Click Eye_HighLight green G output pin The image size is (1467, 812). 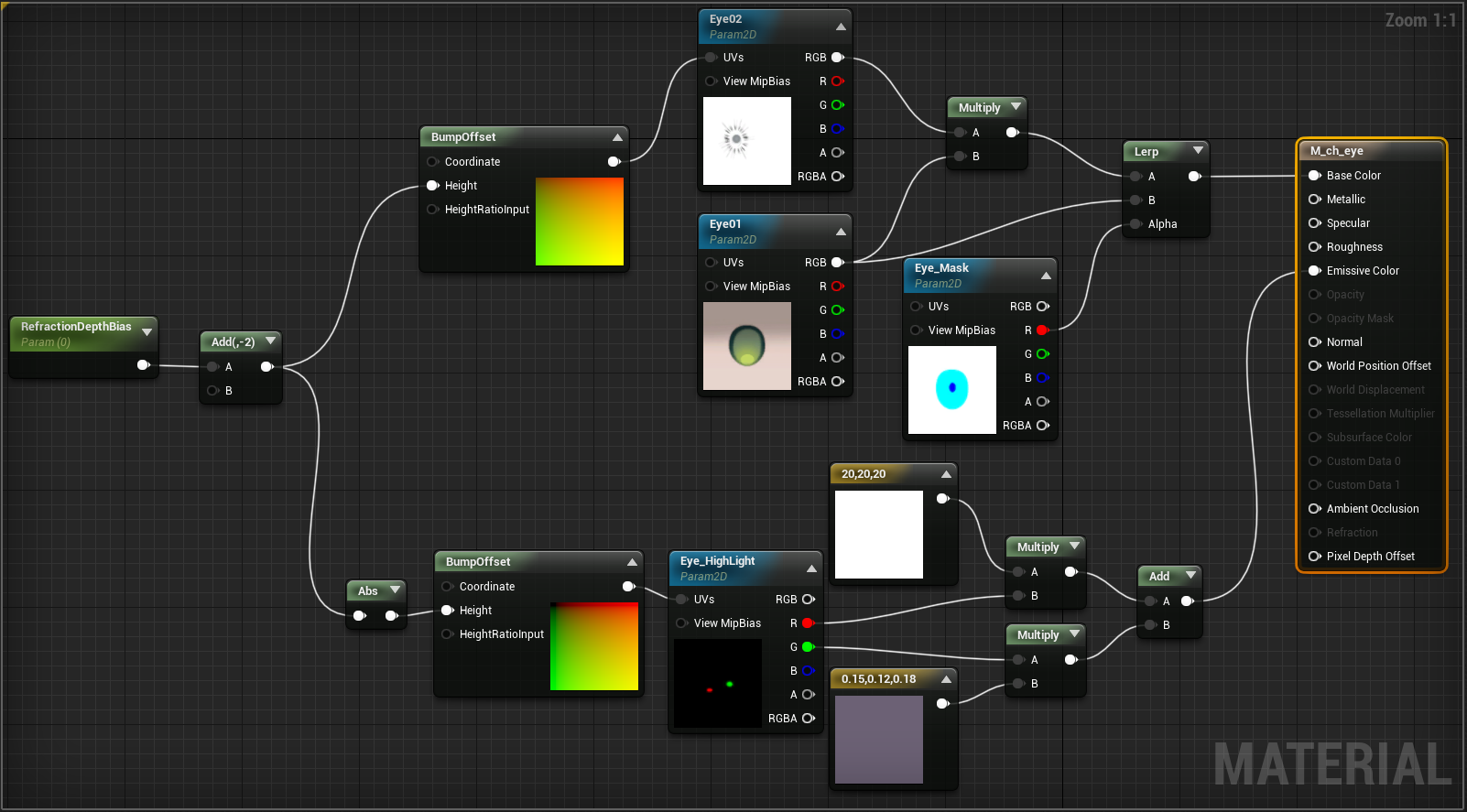[808, 647]
